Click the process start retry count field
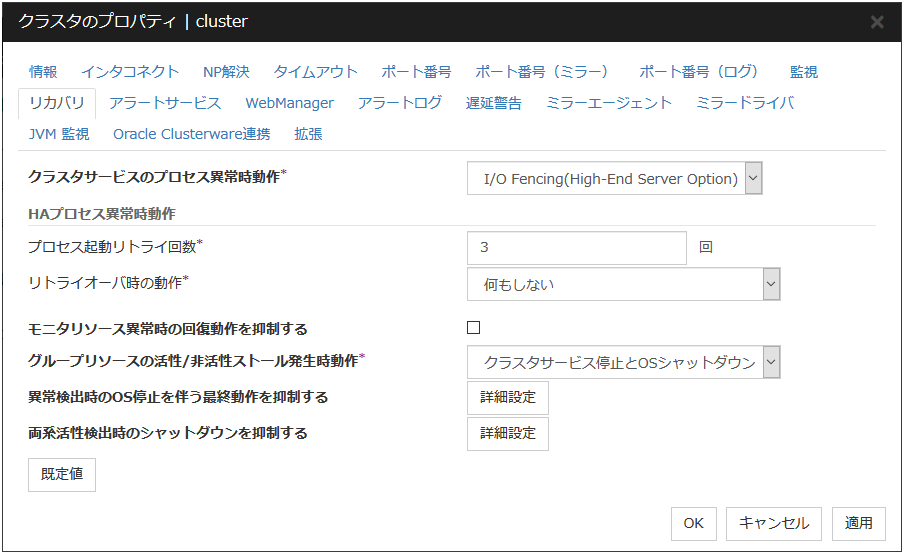This screenshot has width=904, height=554. click(576, 247)
